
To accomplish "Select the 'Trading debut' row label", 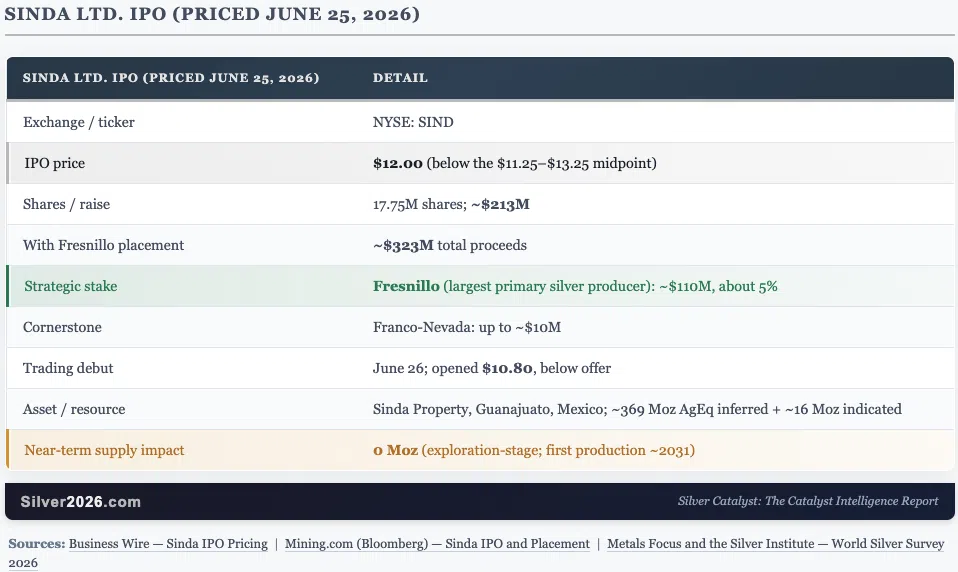I will 68,368.
